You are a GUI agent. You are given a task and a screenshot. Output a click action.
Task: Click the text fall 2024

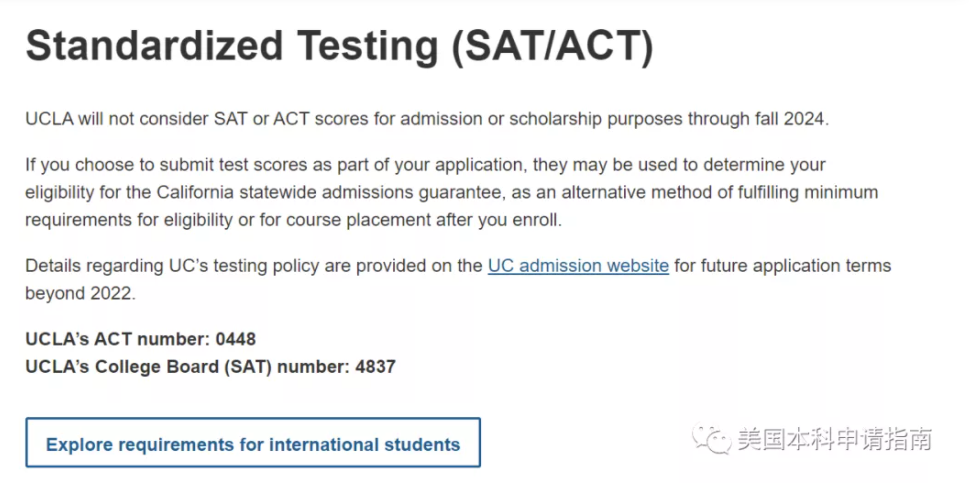pos(786,119)
